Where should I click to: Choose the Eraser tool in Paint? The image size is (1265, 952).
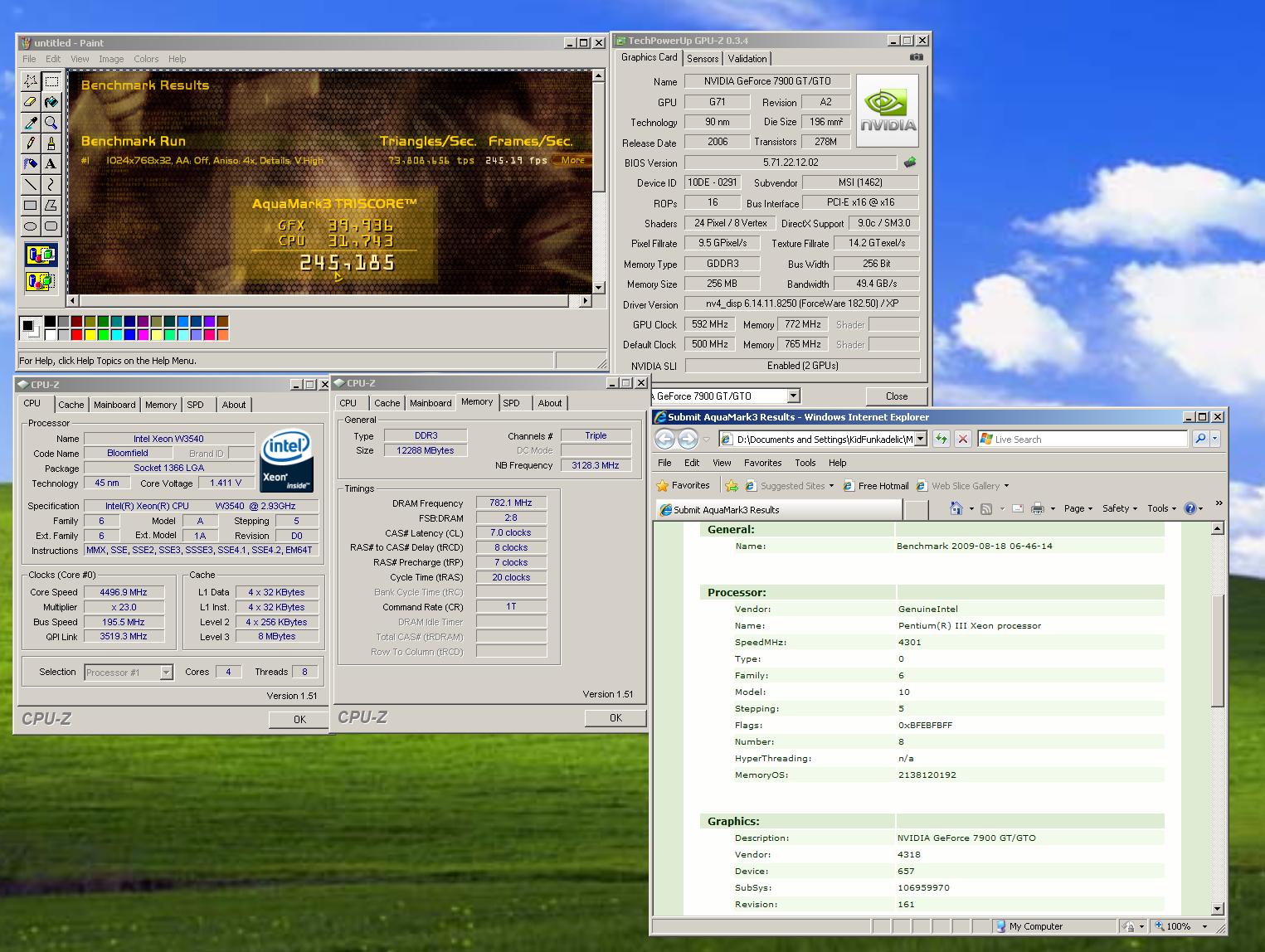pyautogui.click(x=31, y=102)
